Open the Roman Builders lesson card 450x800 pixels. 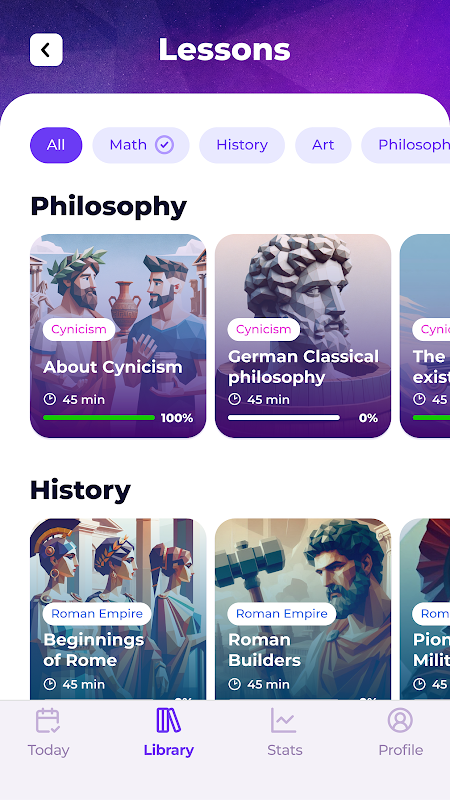[303, 610]
